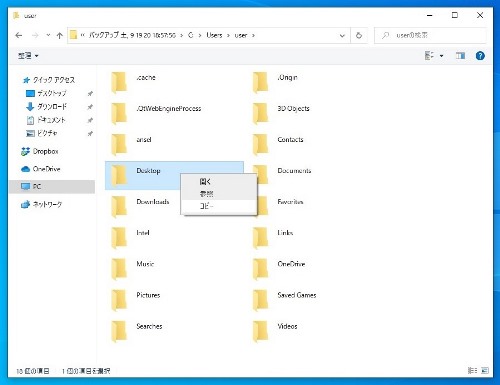This screenshot has width=500, height=385.
Task: Click the forward navigation arrow
Action: pyautogui.click(x=35, y=35)
